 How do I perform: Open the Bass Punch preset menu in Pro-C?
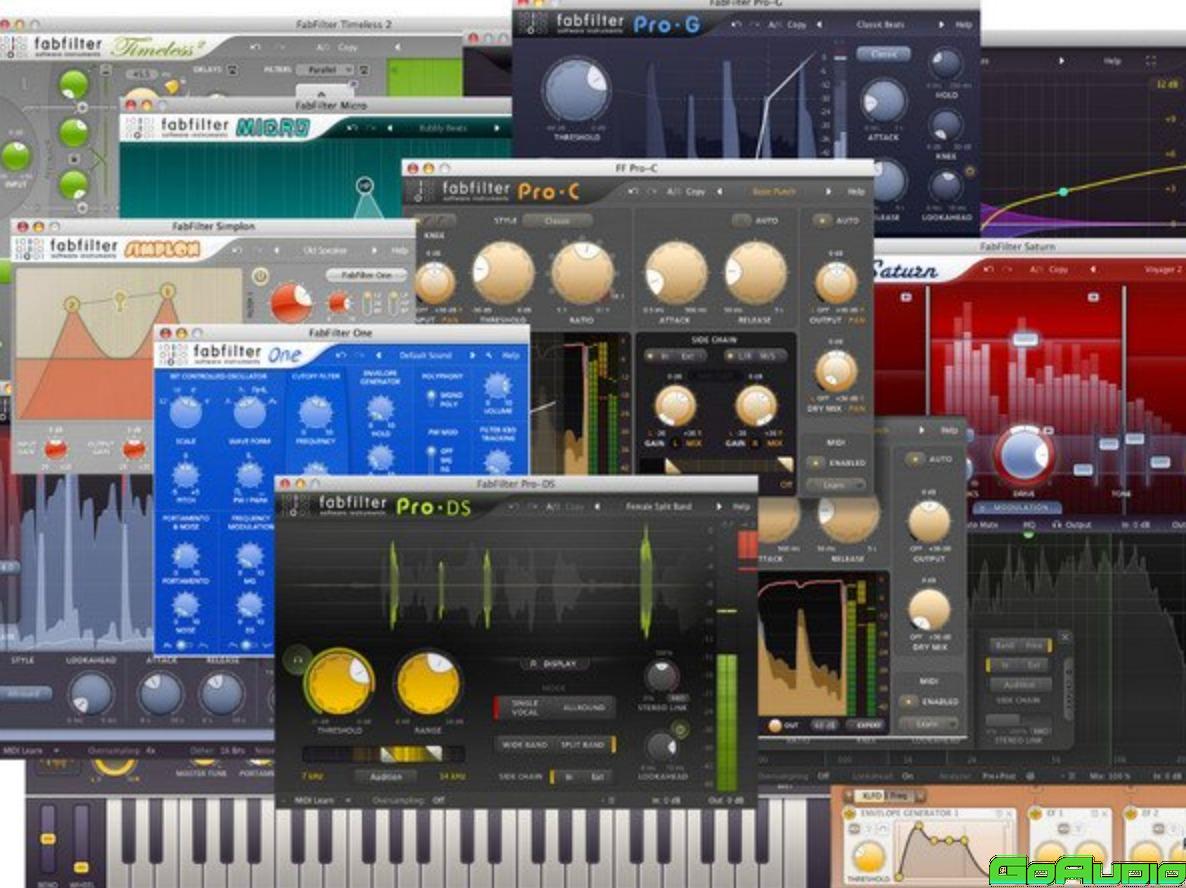774,192
